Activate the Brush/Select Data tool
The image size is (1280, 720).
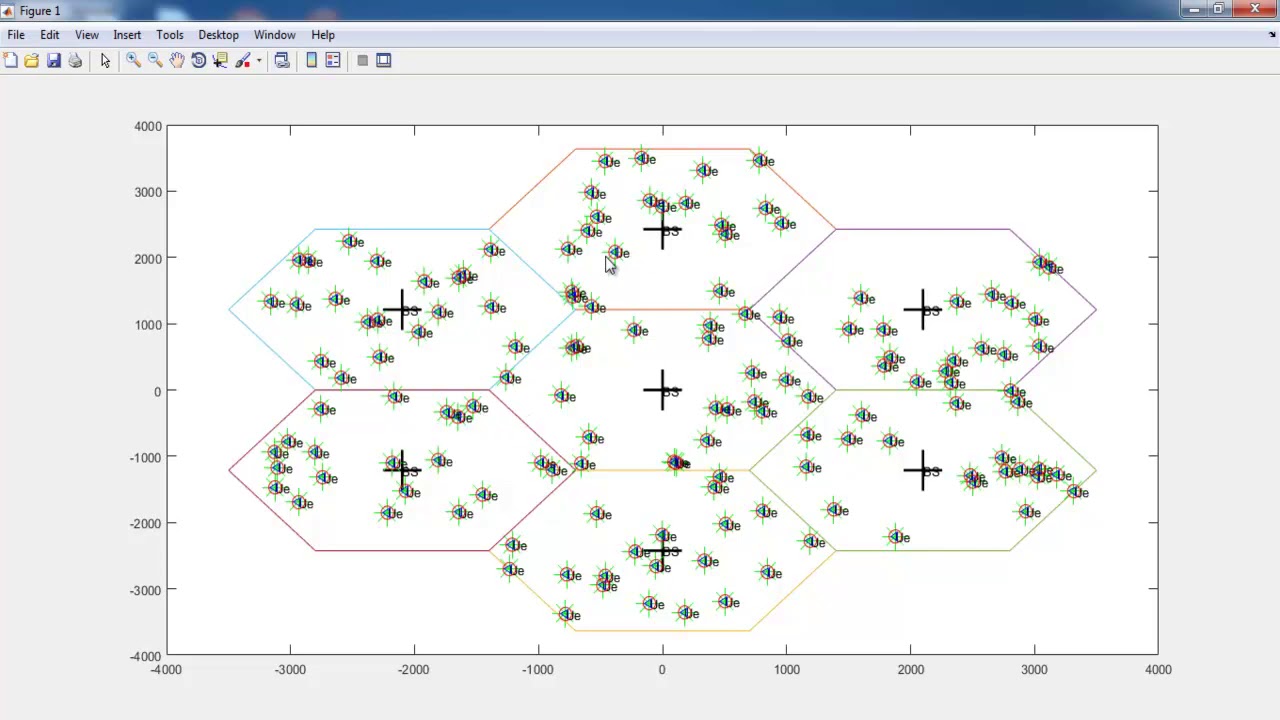coord(243,61)
